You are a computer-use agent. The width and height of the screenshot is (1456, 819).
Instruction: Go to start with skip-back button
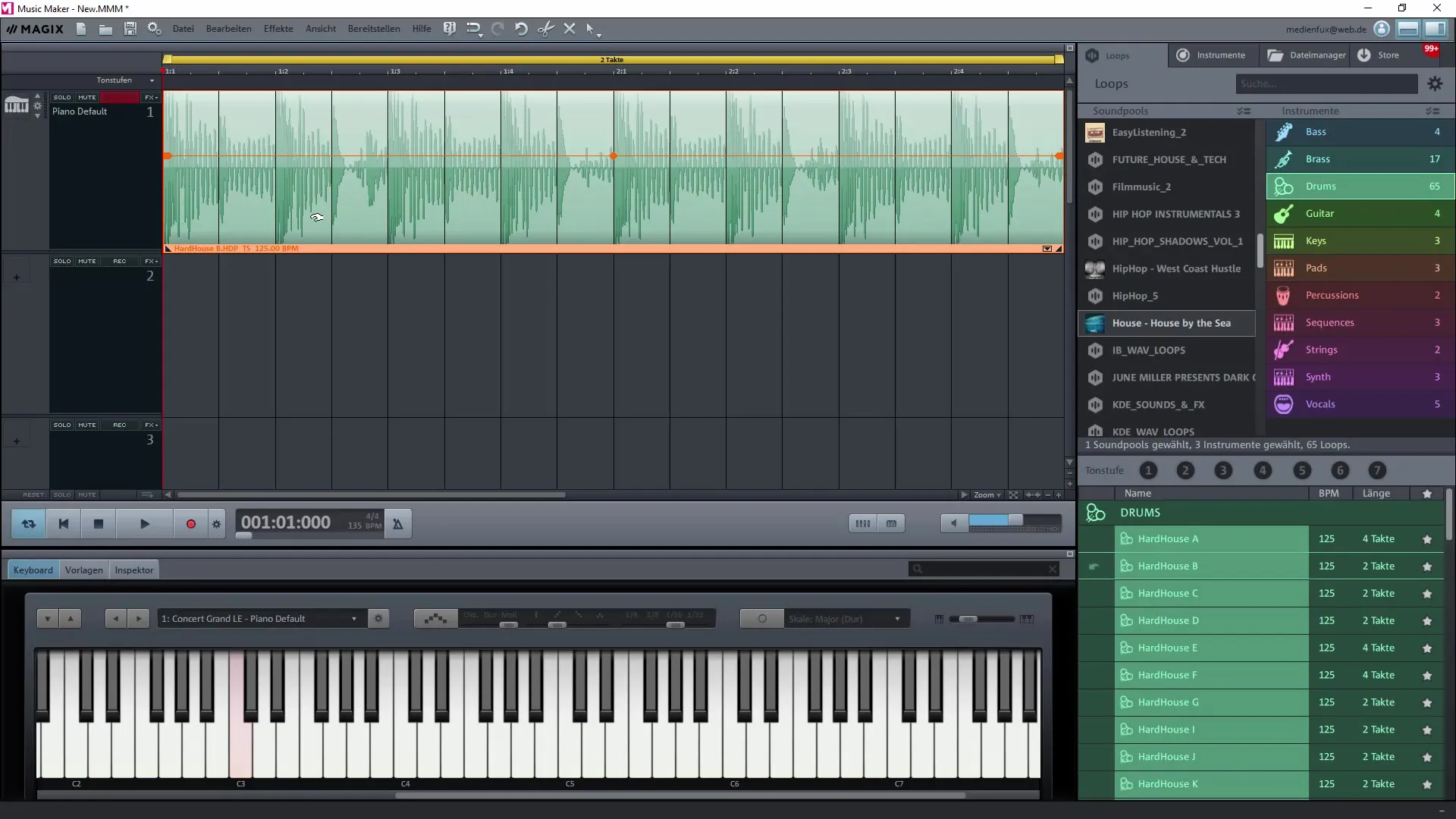click(x=64, y=524)
